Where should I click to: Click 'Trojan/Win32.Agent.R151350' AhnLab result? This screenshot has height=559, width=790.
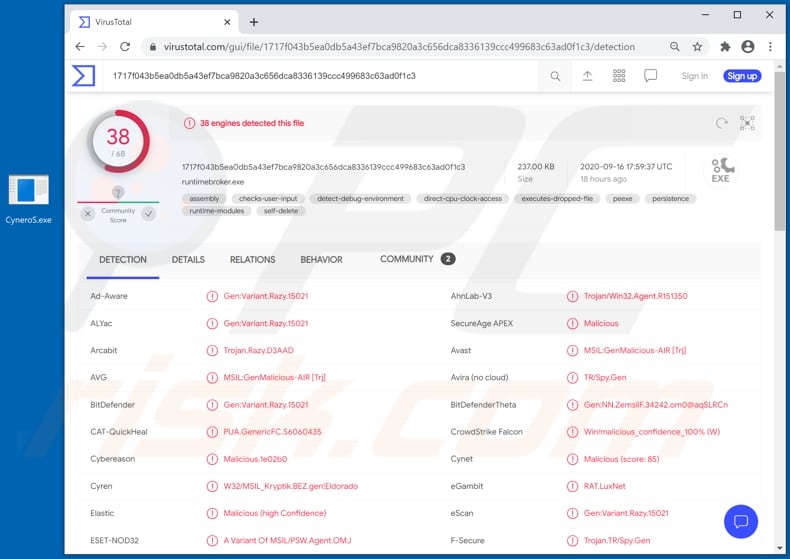[x=635, y=296]
